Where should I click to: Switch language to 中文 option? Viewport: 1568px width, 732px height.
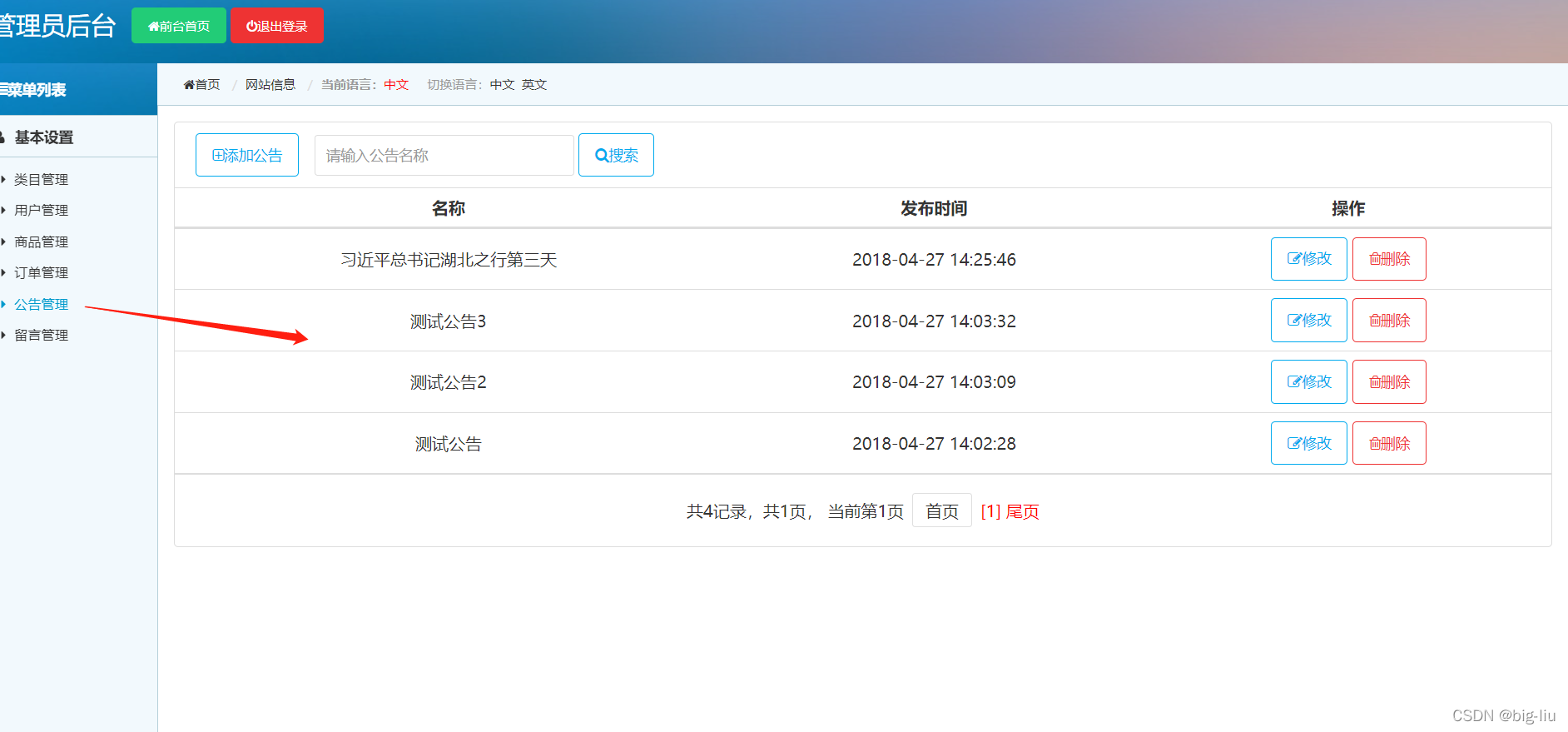pyautogui.click(x=503, y=85)
